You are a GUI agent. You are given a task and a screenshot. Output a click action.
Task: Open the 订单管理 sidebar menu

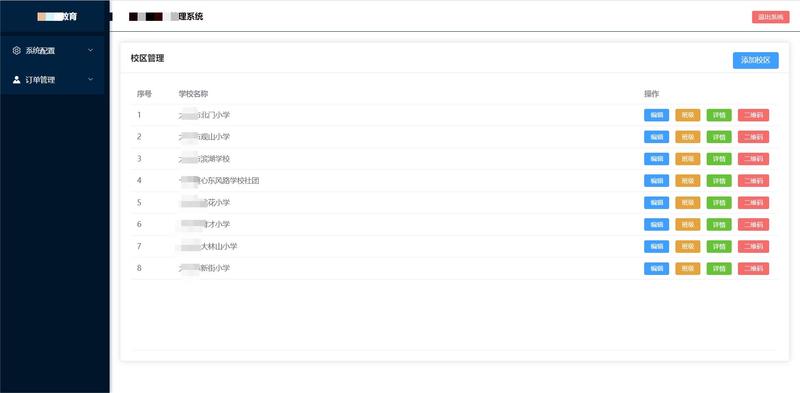(53, 80)
